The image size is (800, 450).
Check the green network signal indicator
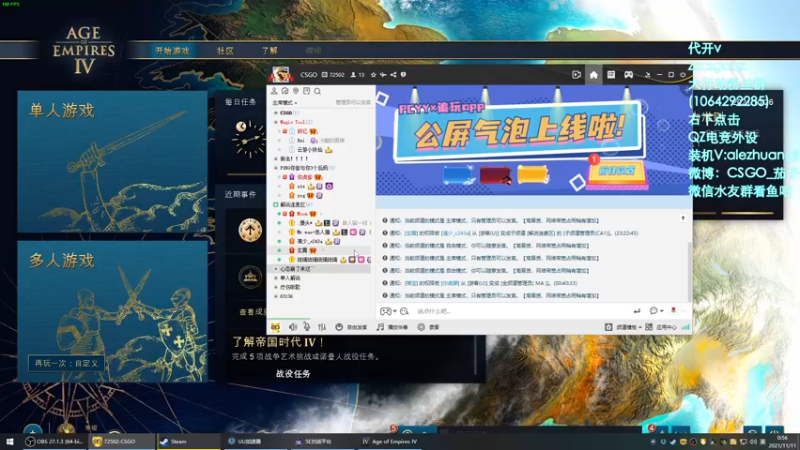coord(685,327)
